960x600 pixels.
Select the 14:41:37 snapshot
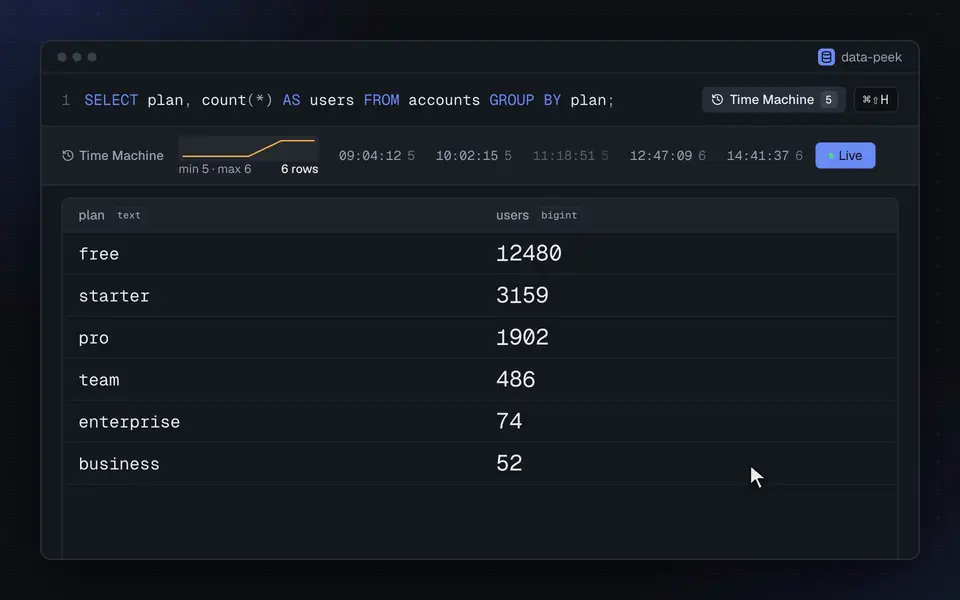(x=764, y=156)
